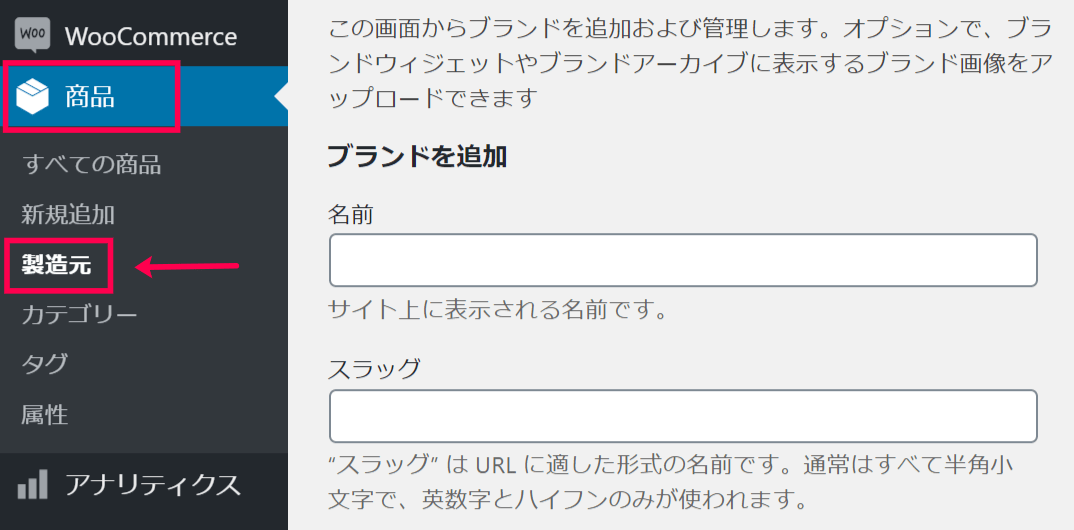Image resolution: width=1074 pixels, height=530 pixels.
Task: Click the red arrow pointing at 製造元
Action: [x=187, y=266]
